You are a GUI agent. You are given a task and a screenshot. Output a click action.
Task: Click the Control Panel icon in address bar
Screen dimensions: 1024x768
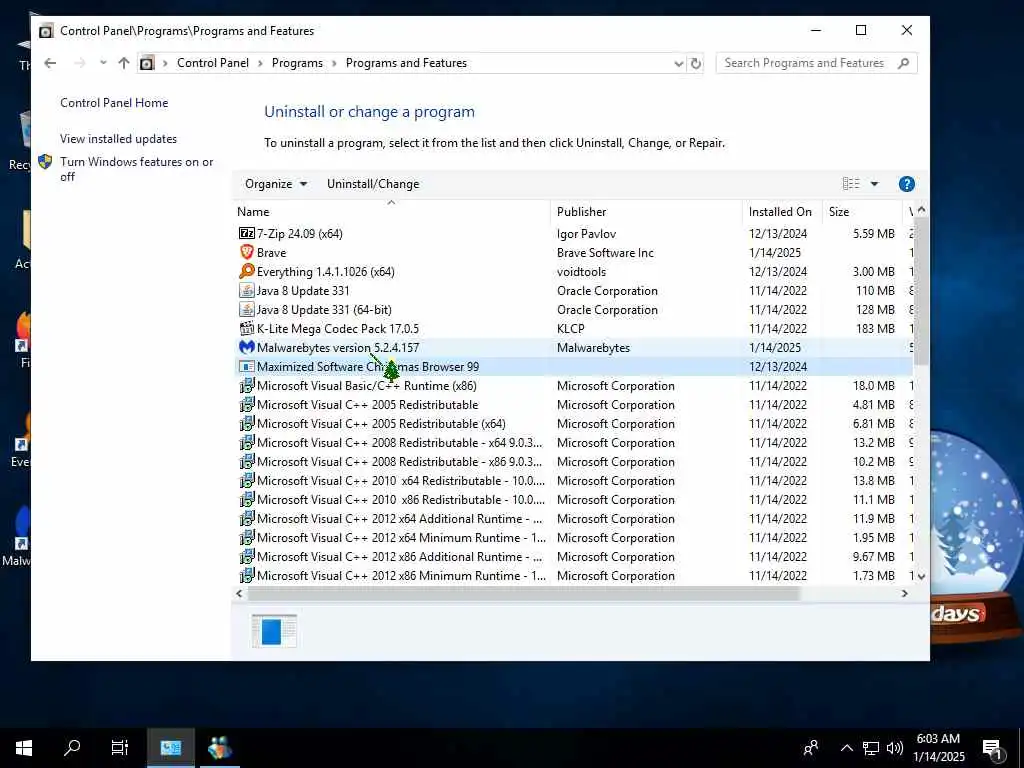pyautogui.click(x=147, y=63)
